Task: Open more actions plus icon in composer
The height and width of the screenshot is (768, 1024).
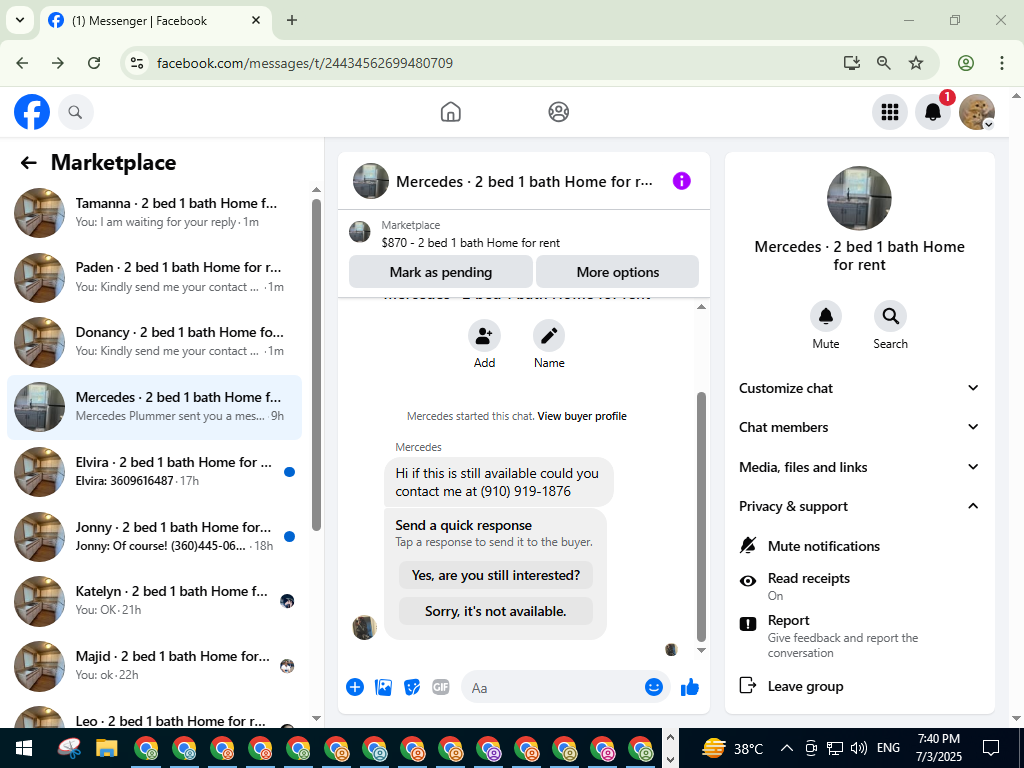Action: 355,687
